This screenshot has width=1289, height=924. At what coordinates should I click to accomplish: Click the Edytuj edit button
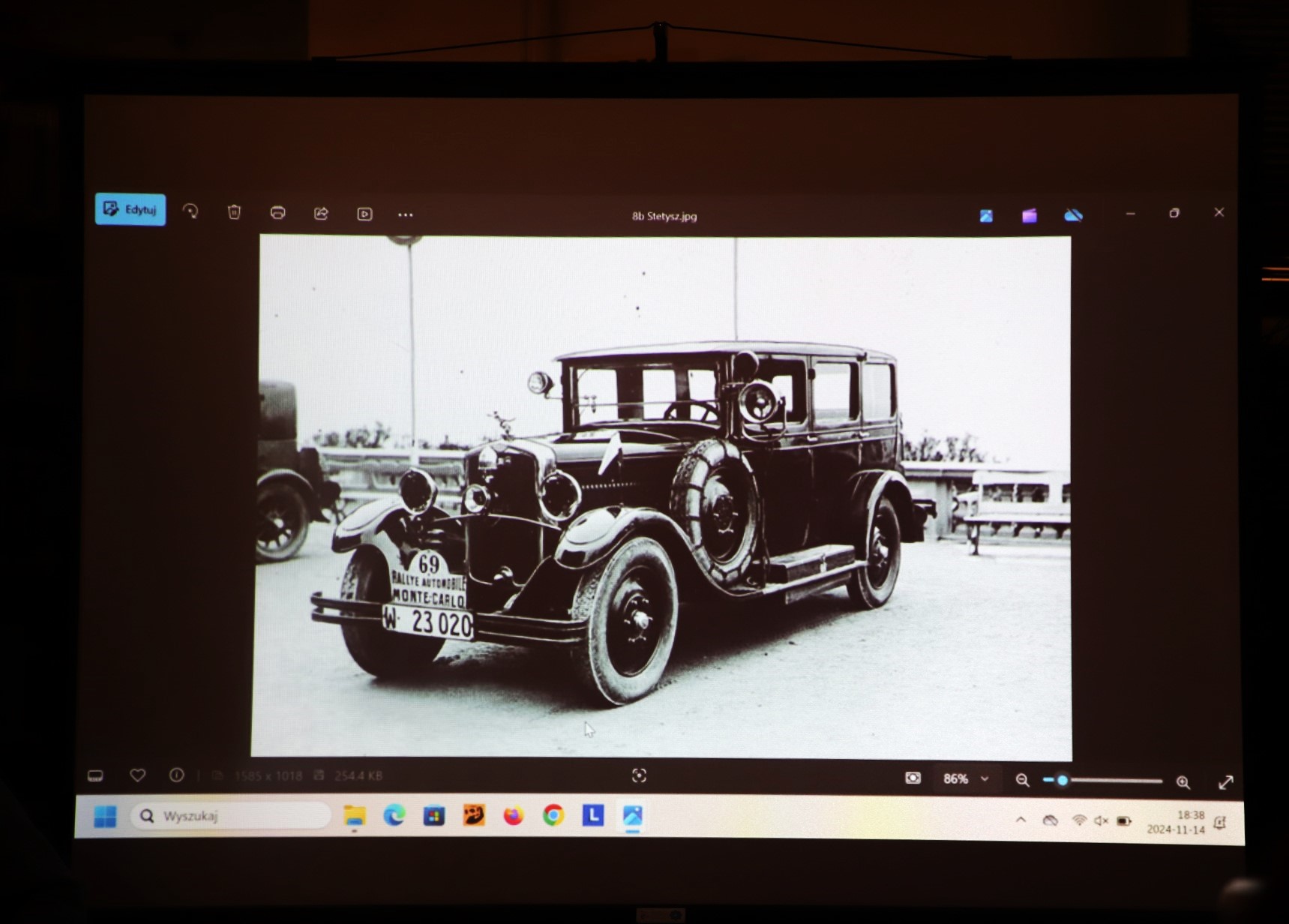[x=130, y=209]
